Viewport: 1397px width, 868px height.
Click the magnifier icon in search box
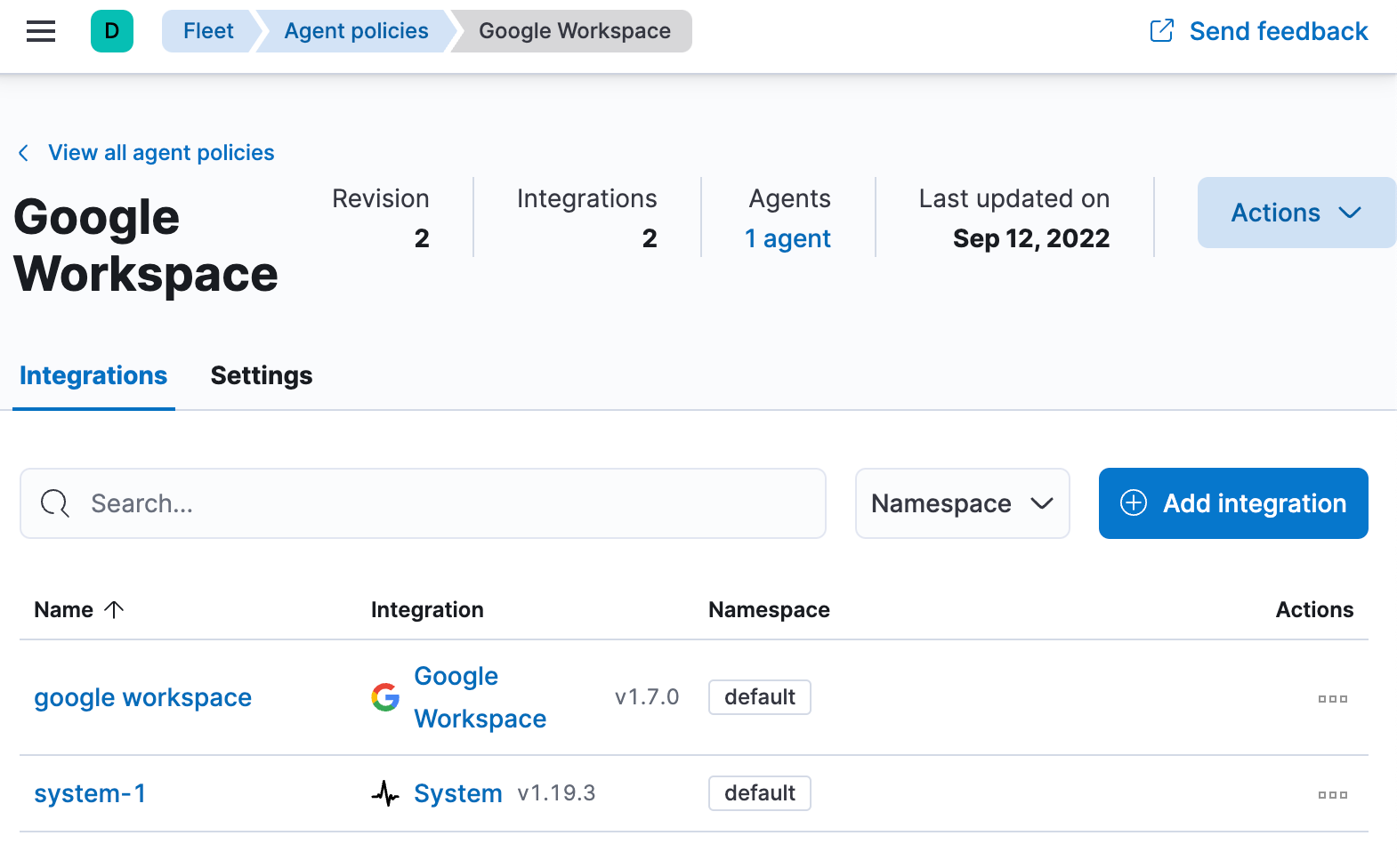pyautogui.click(x=55, y=503)
